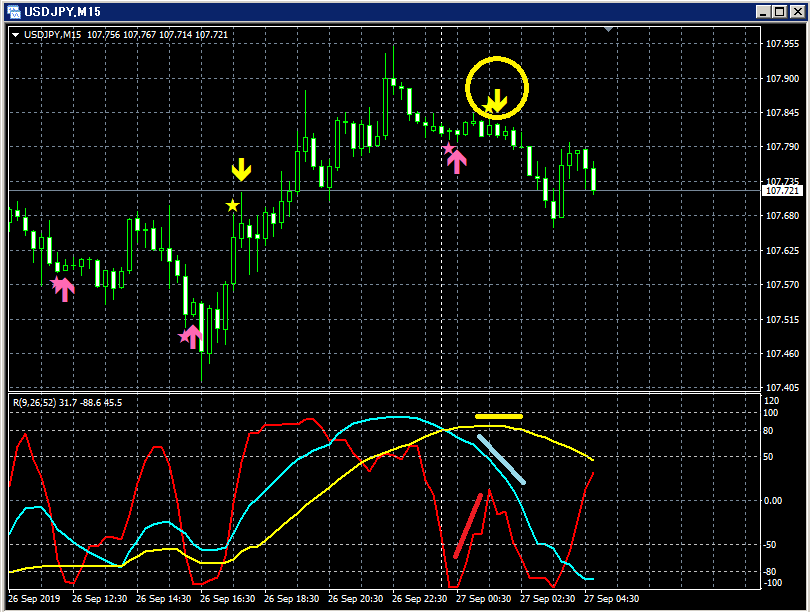Click the USDJPY,M15 window title icon
The image size is (810, 612).
tap(13, 11)
